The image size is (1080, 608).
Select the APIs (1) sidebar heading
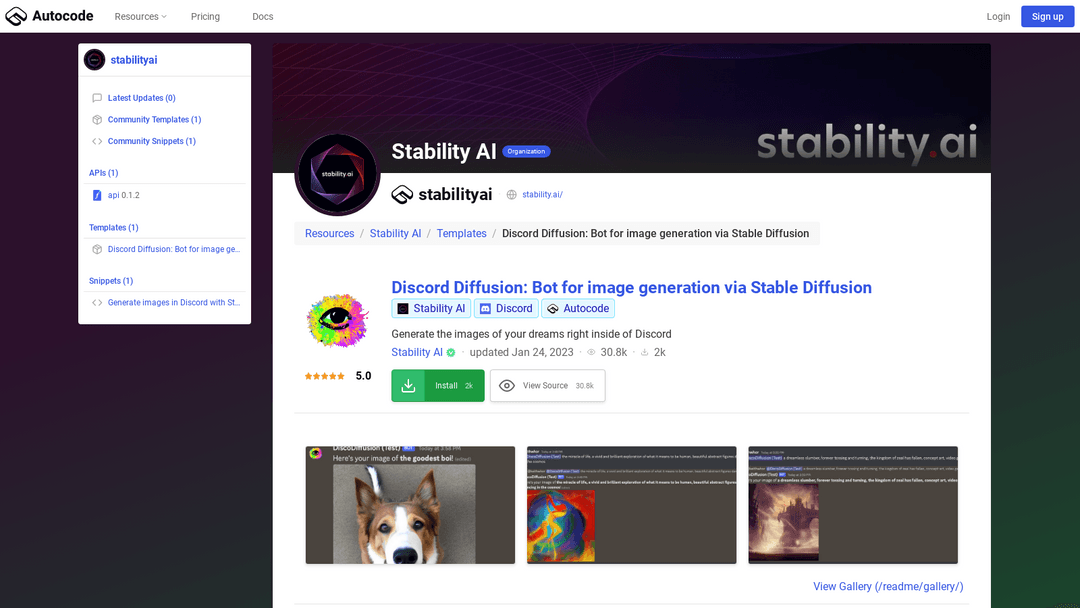pyautogui.click(x=103, y=173)
